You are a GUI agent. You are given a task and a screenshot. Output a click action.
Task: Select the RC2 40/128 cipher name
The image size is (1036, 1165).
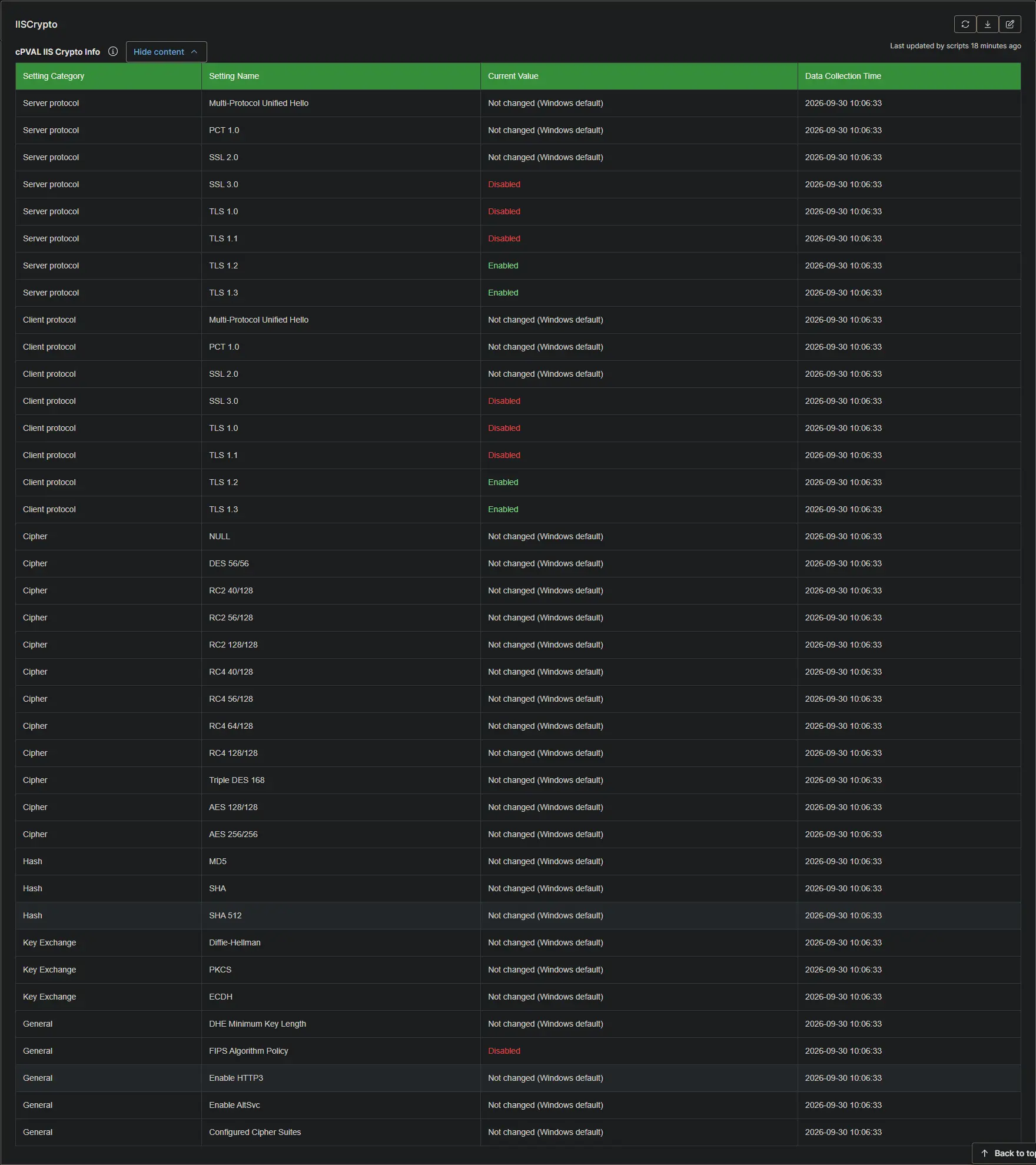tap(231, 590)
